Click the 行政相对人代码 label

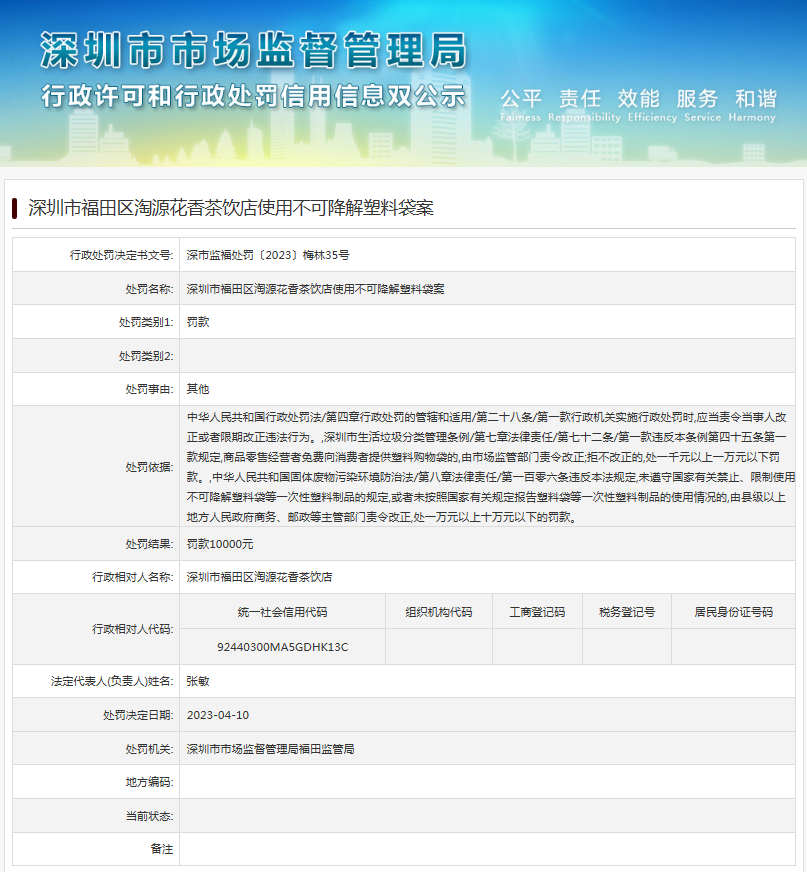132,629
